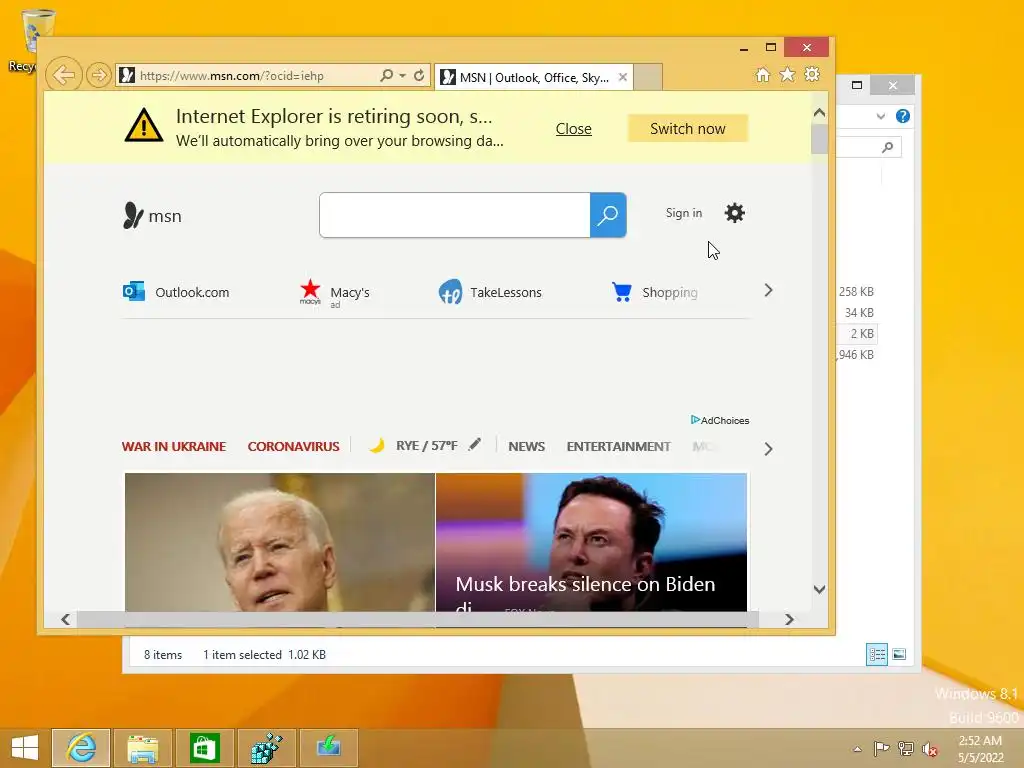Open a new blank tab

coord(648,77)
